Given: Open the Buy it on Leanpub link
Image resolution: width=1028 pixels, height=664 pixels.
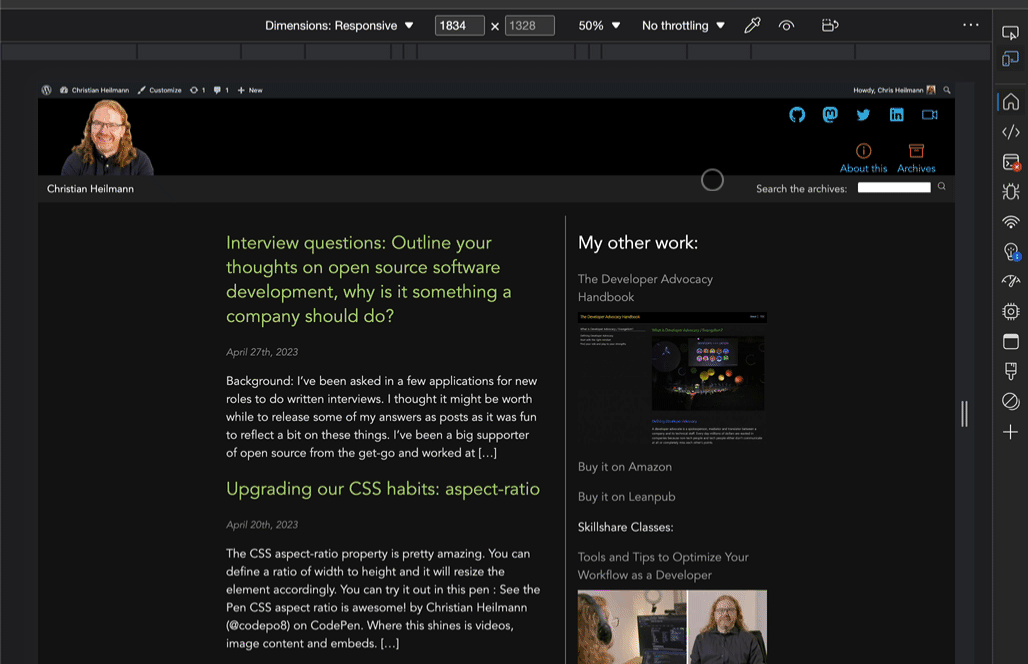Looking at the screenshot, I should tap(625, 496).
